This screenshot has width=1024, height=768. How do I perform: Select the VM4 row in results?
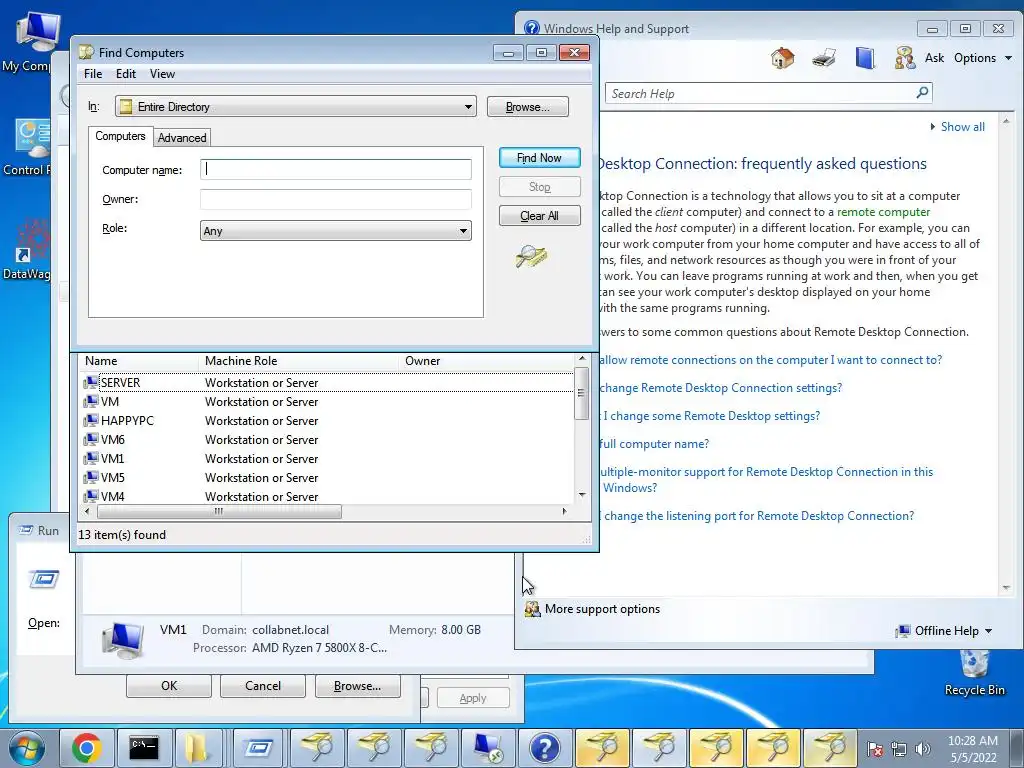click(x=327, y=496)
